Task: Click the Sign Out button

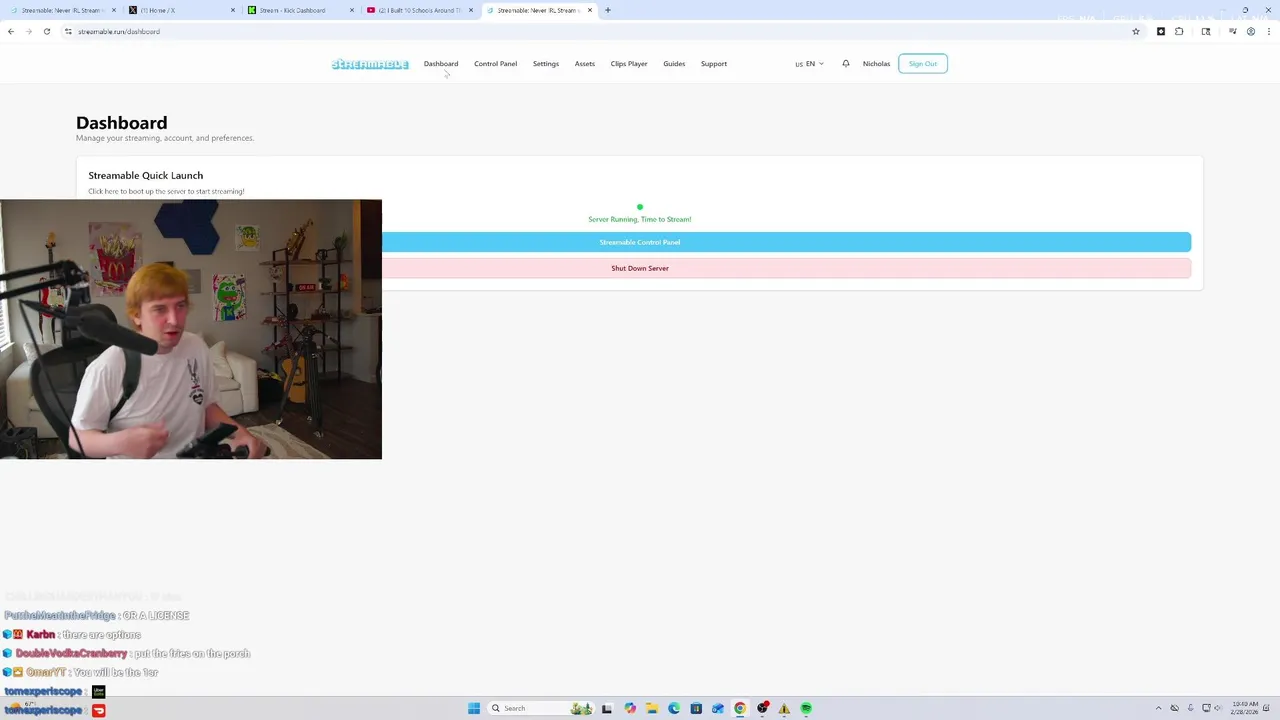Action: [923, 64]
